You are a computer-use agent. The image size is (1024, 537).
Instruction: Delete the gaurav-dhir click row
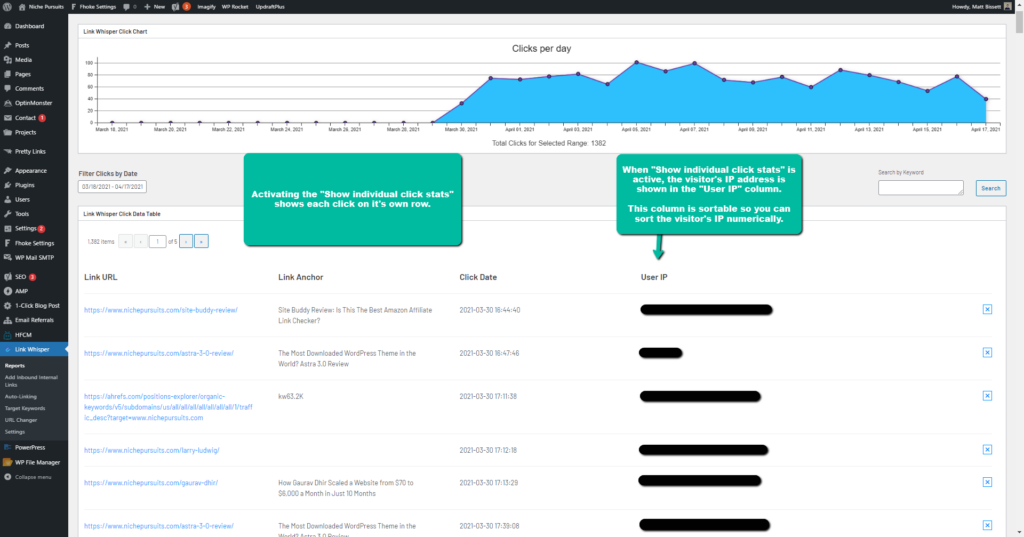pos(987,482)
